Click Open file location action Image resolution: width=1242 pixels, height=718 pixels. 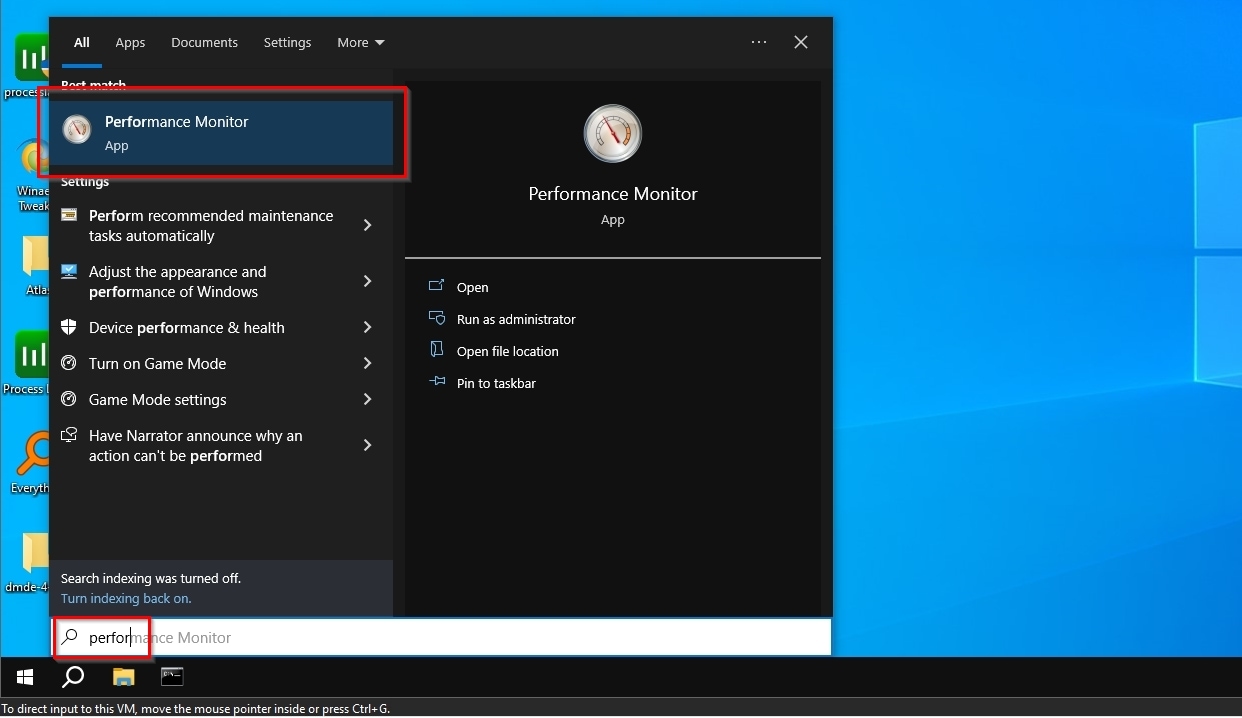(508, 351)
